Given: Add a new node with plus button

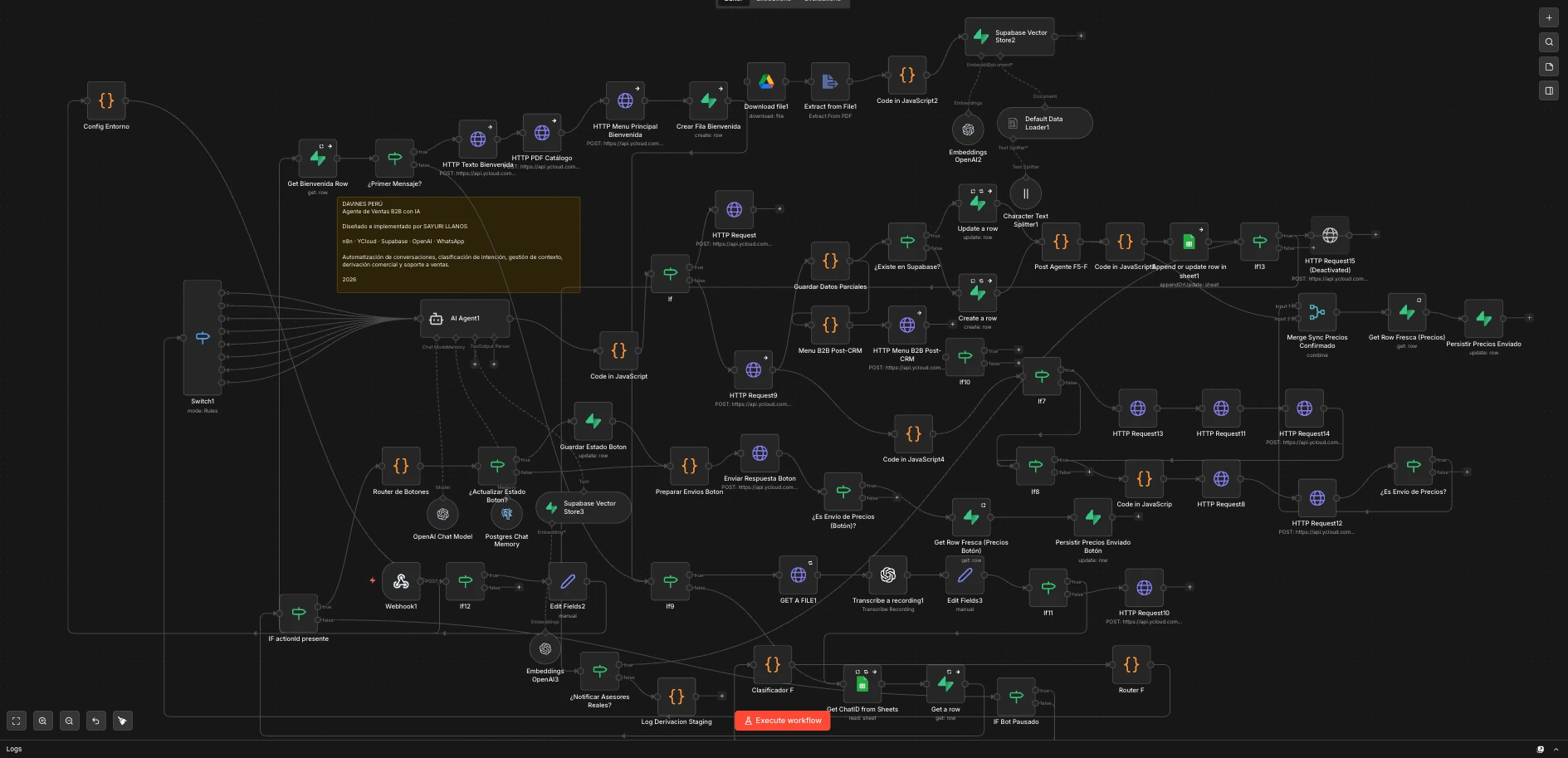Looking at the screenshot, I should pyautogui.click(x=1549, y=17).
